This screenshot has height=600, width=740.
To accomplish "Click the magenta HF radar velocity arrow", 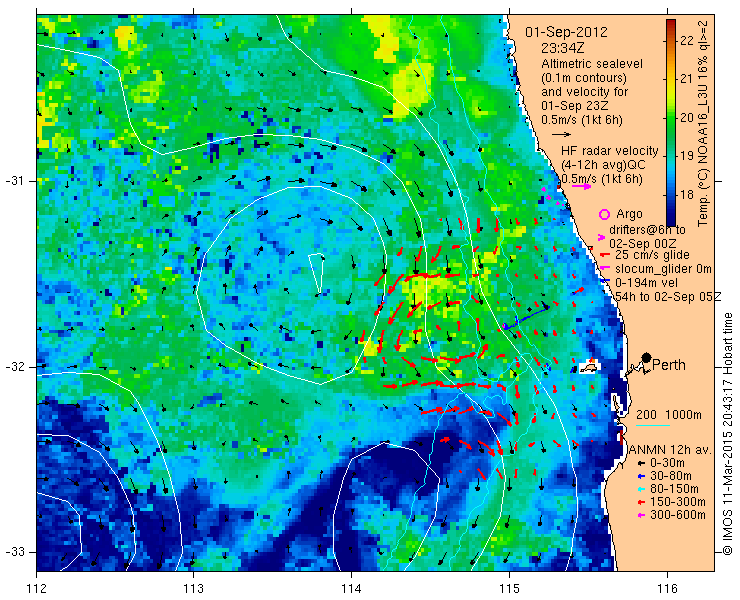I will (x=581, y=186).
